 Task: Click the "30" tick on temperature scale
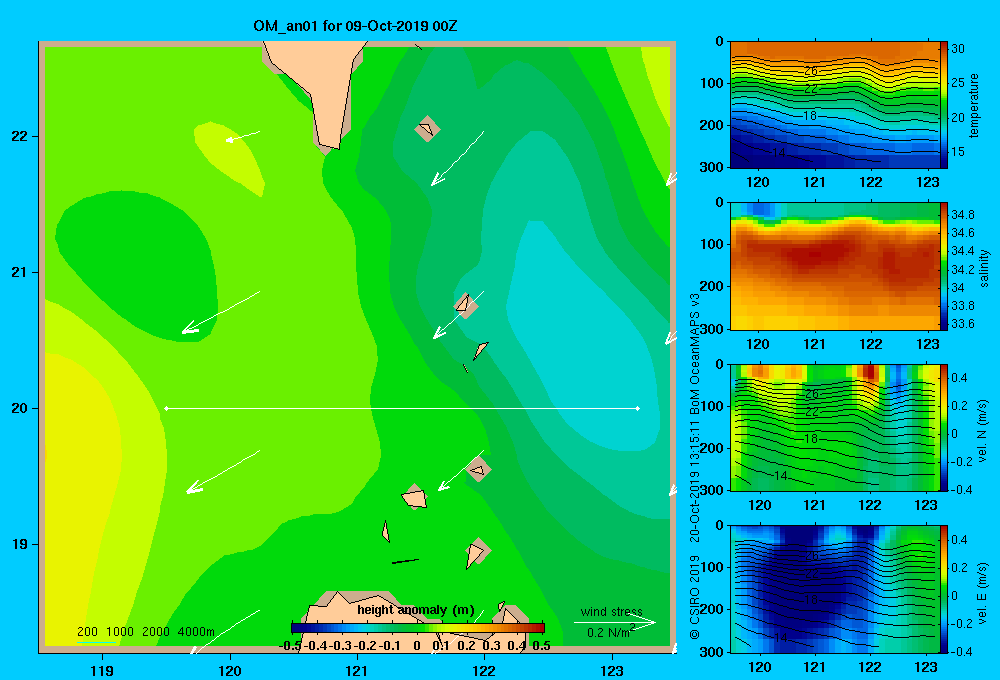(x=958, y=48)
